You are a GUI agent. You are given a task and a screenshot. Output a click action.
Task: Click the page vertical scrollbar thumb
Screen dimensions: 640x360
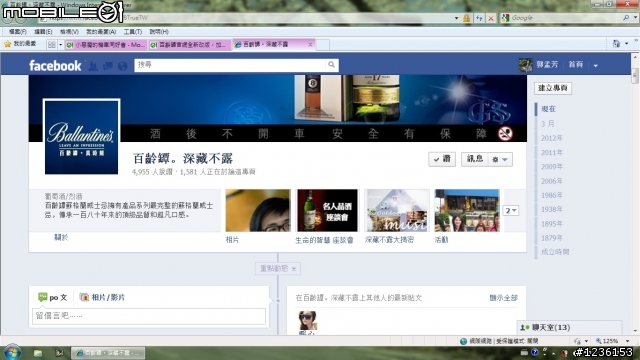635,76
